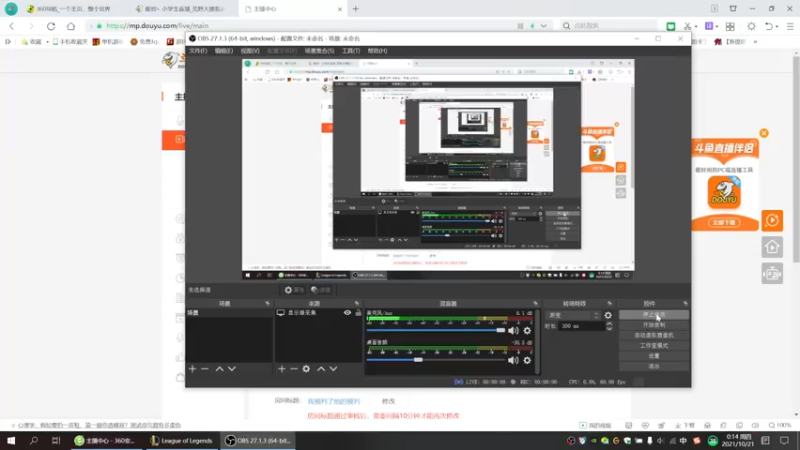Reload the browser page
The height and width of the screenshot is (450, 800).
(x=51, y=26)
